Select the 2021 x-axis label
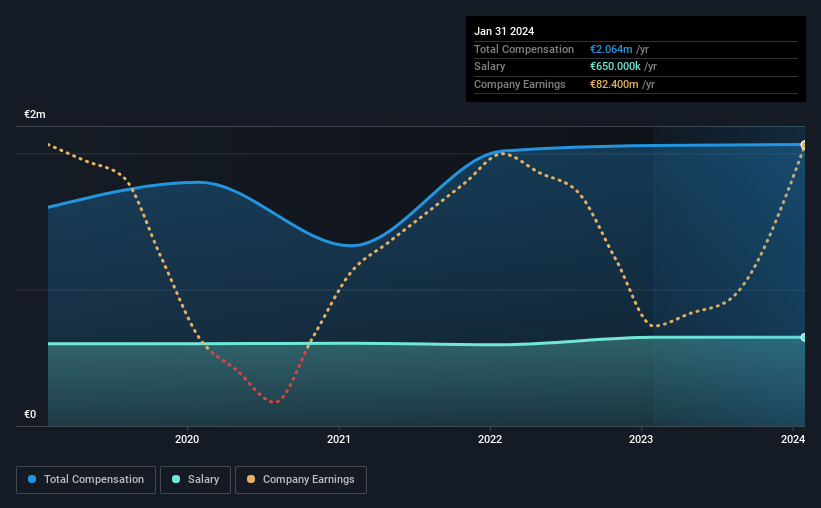821x508 pixels. coord(339,439)
